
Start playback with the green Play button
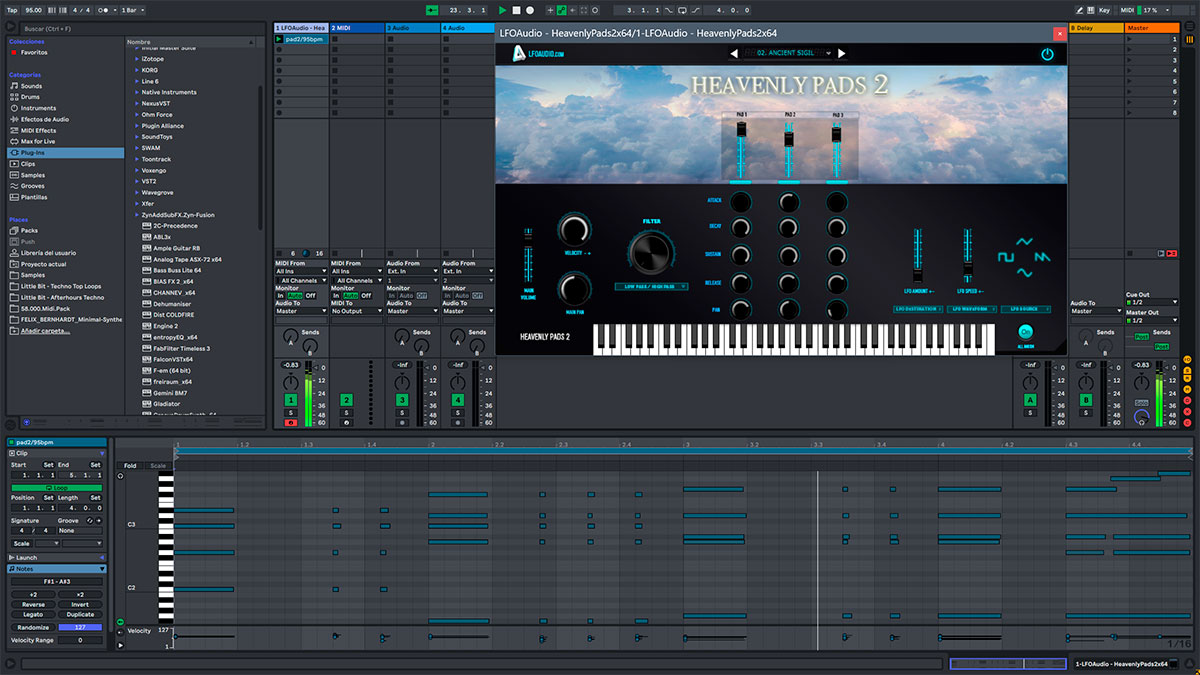(503, 9)
